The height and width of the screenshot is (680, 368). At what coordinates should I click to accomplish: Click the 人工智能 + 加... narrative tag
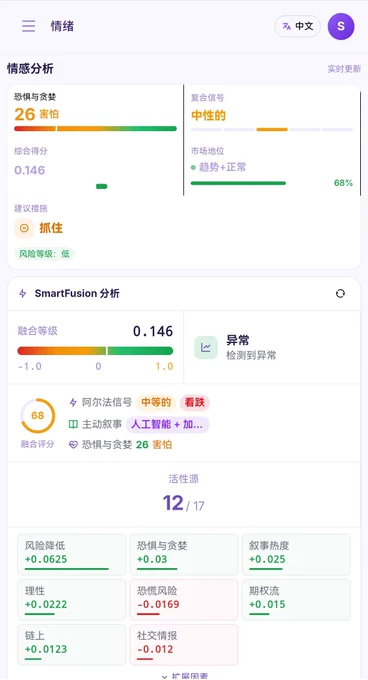click(x=167, y=425)
